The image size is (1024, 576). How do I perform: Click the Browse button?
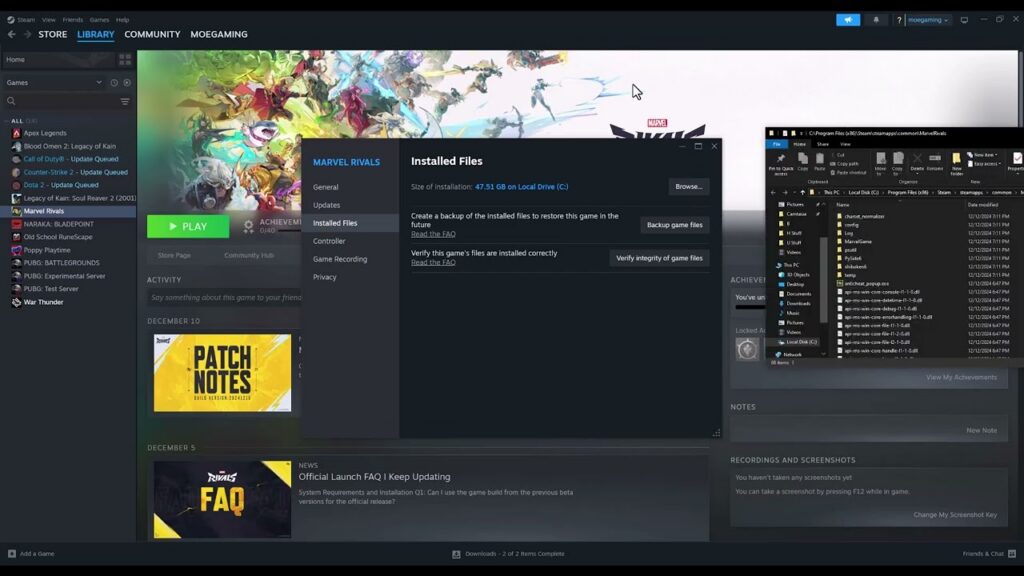(x=688, y=187)
